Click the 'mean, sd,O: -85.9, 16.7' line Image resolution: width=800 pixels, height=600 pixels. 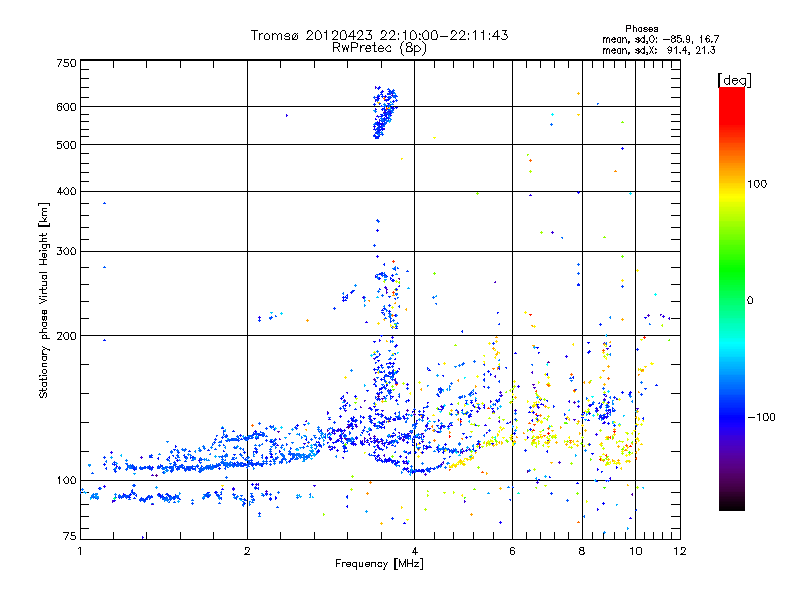[660, 39]
